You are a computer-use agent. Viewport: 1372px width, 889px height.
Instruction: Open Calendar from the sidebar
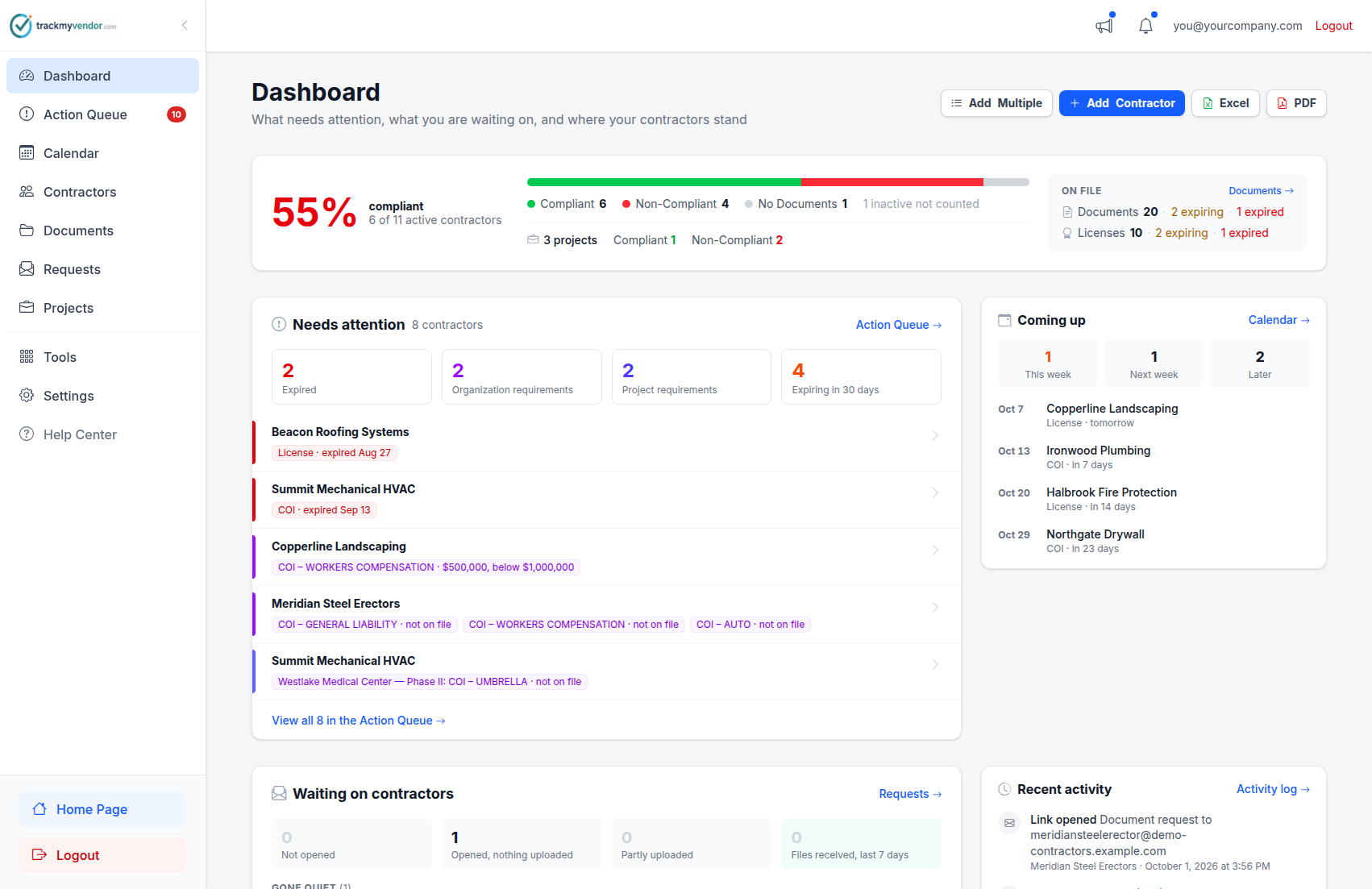click(102, 153)
